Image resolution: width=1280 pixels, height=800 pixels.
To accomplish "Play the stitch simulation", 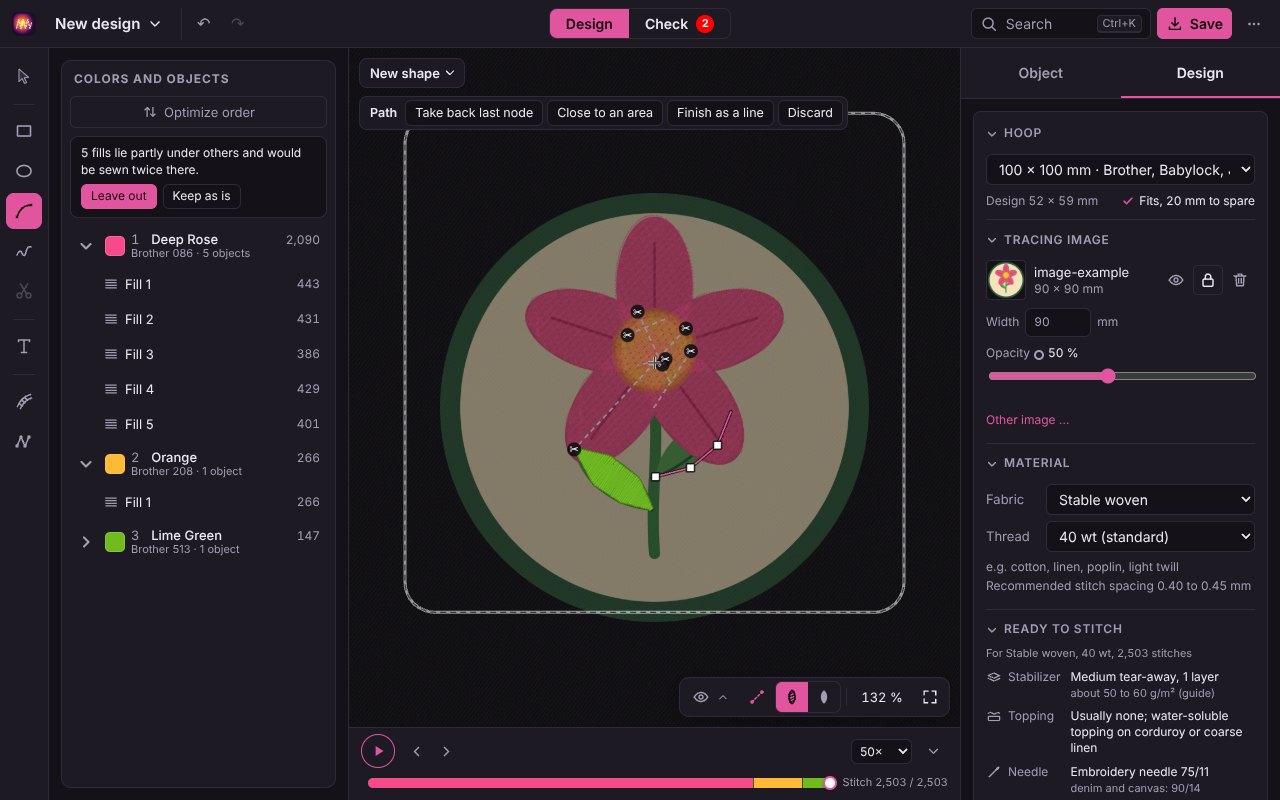I will pos(378,751).
